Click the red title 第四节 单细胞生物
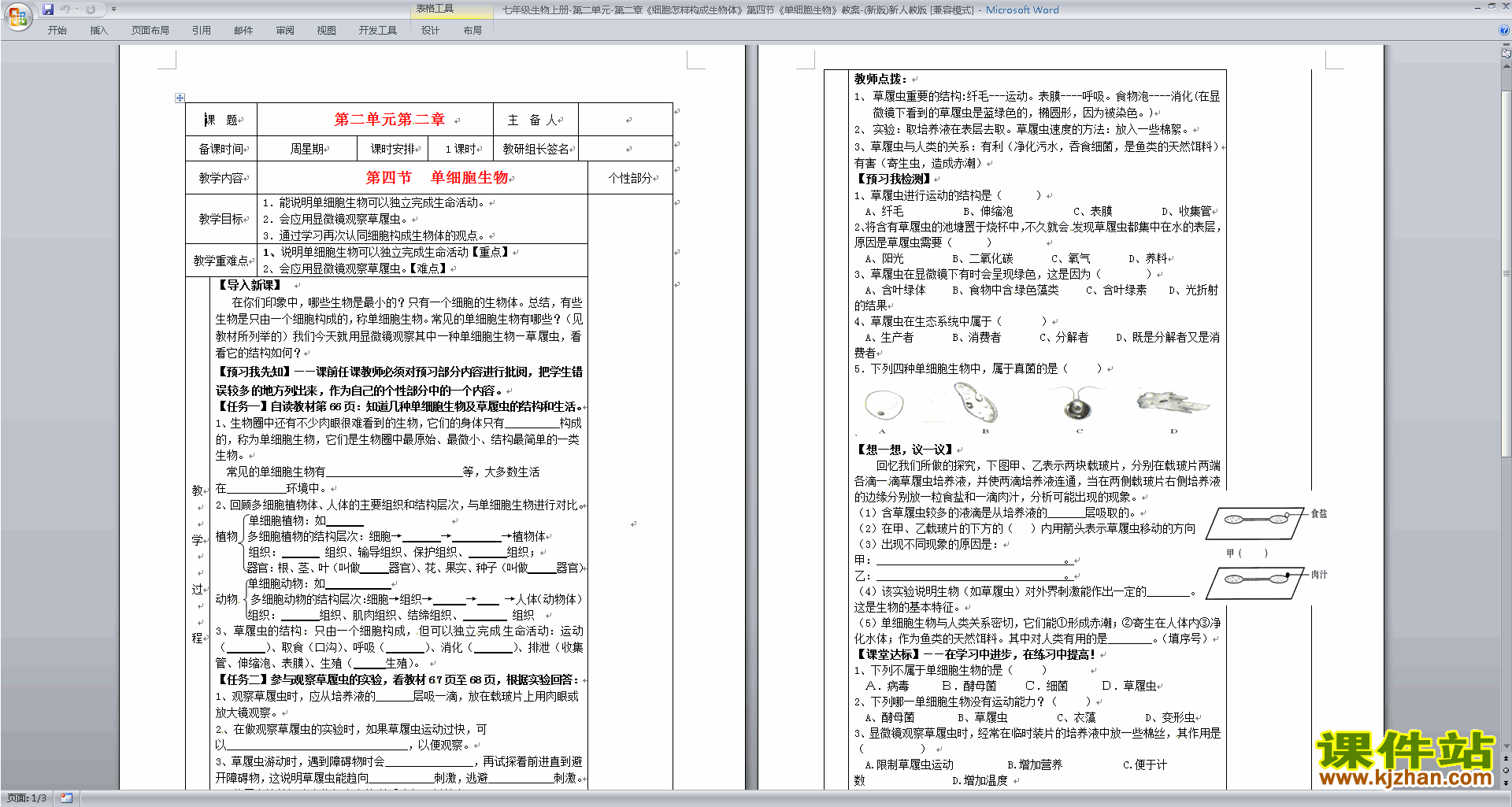Screen dimensions: 1512x807 point(438,178)
